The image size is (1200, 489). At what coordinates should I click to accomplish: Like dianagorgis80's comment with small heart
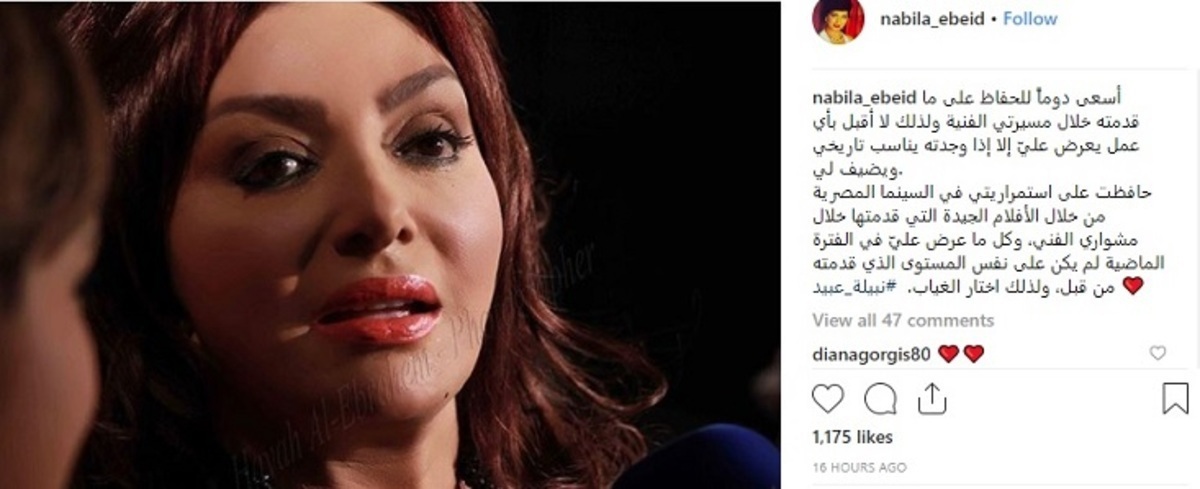coord(1158,353)
